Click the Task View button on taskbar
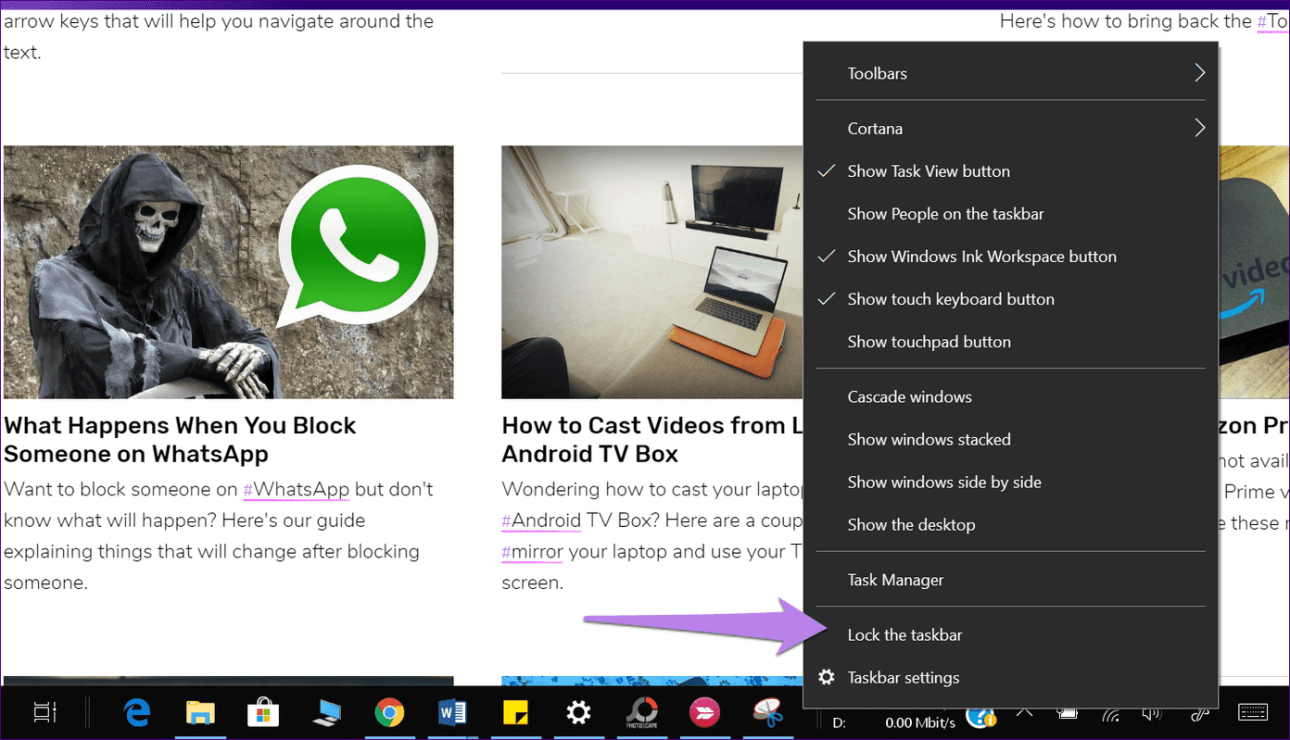This screenshot has height=740, width=1290. (45, 713)
